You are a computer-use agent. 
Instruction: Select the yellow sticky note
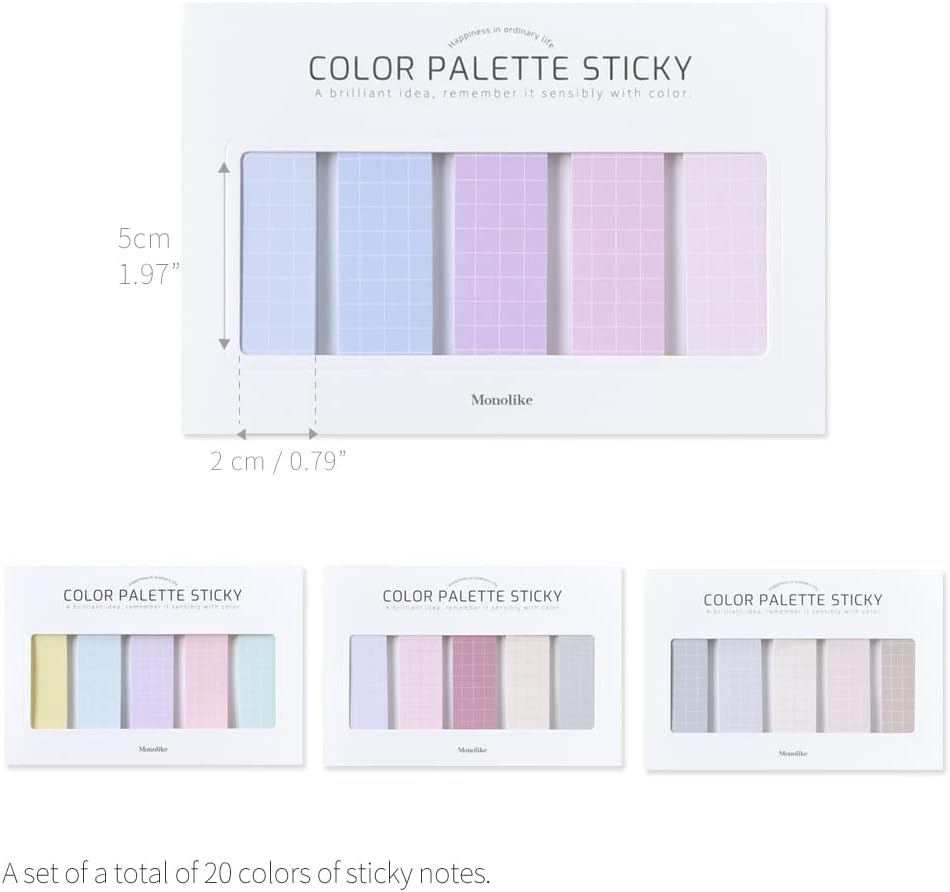point(48,681)
